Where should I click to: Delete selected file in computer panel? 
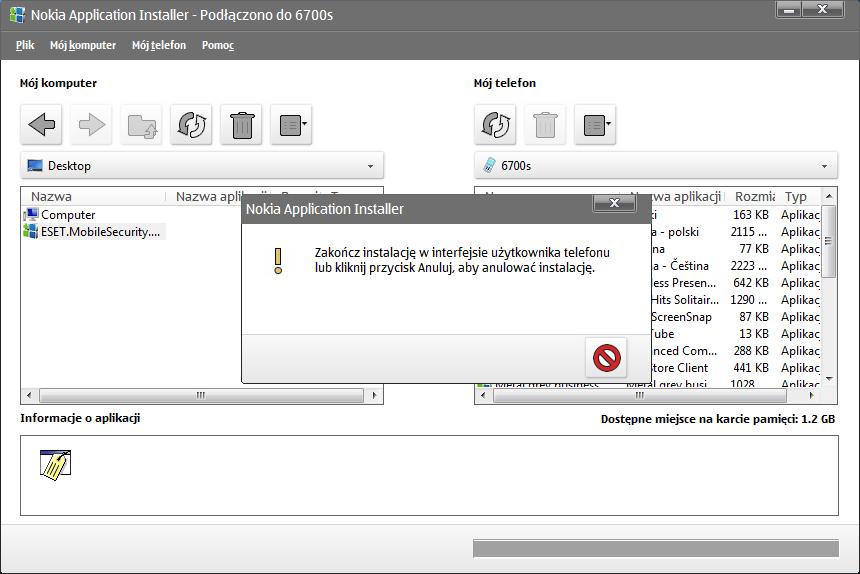(x=241, y=124)
